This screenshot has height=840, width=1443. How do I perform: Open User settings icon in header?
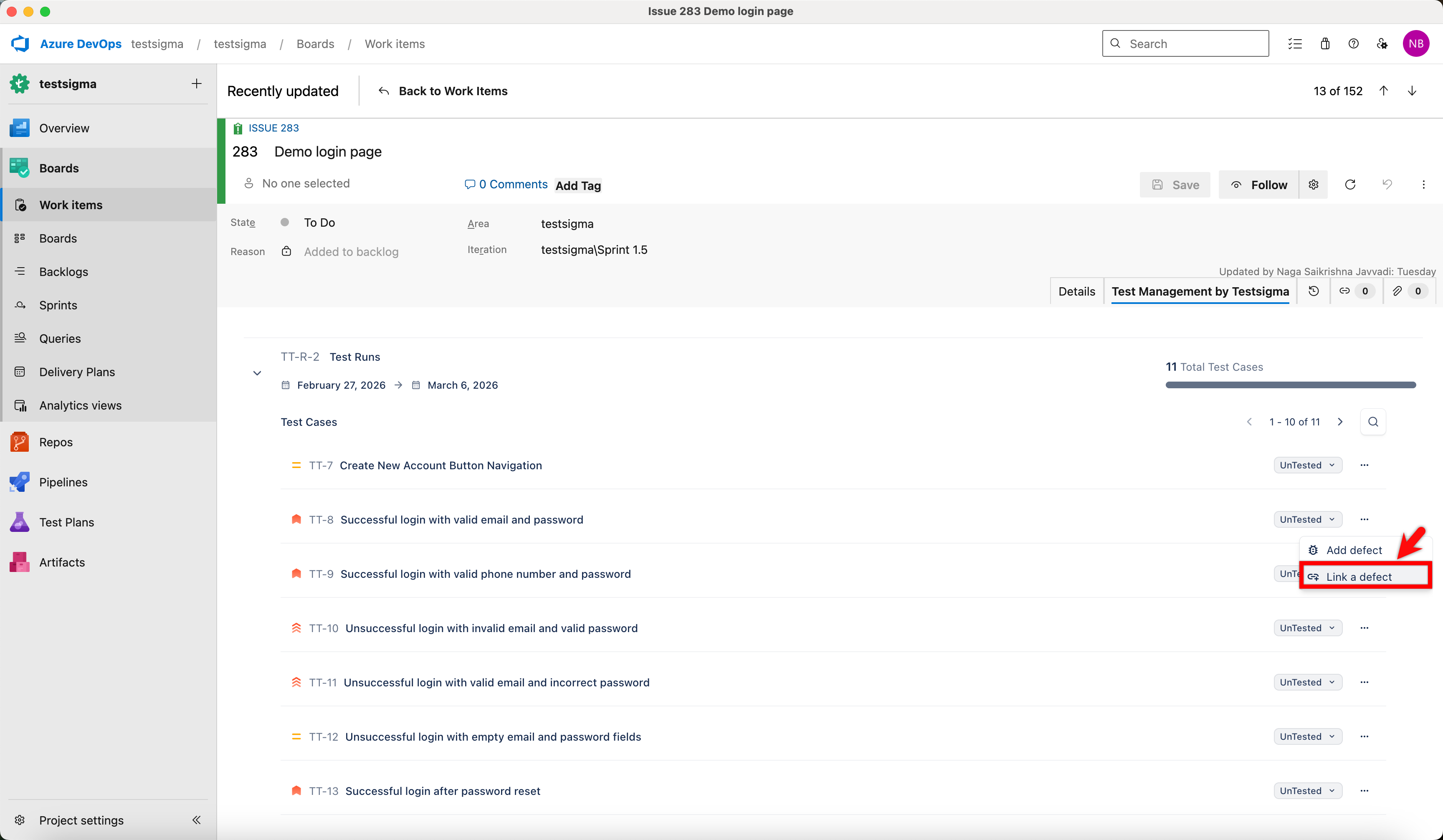(1382, 43)
